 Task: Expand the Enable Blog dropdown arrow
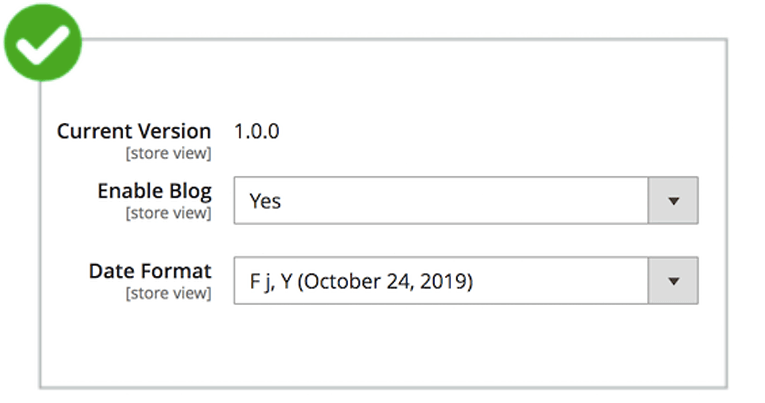click(673, 201)
